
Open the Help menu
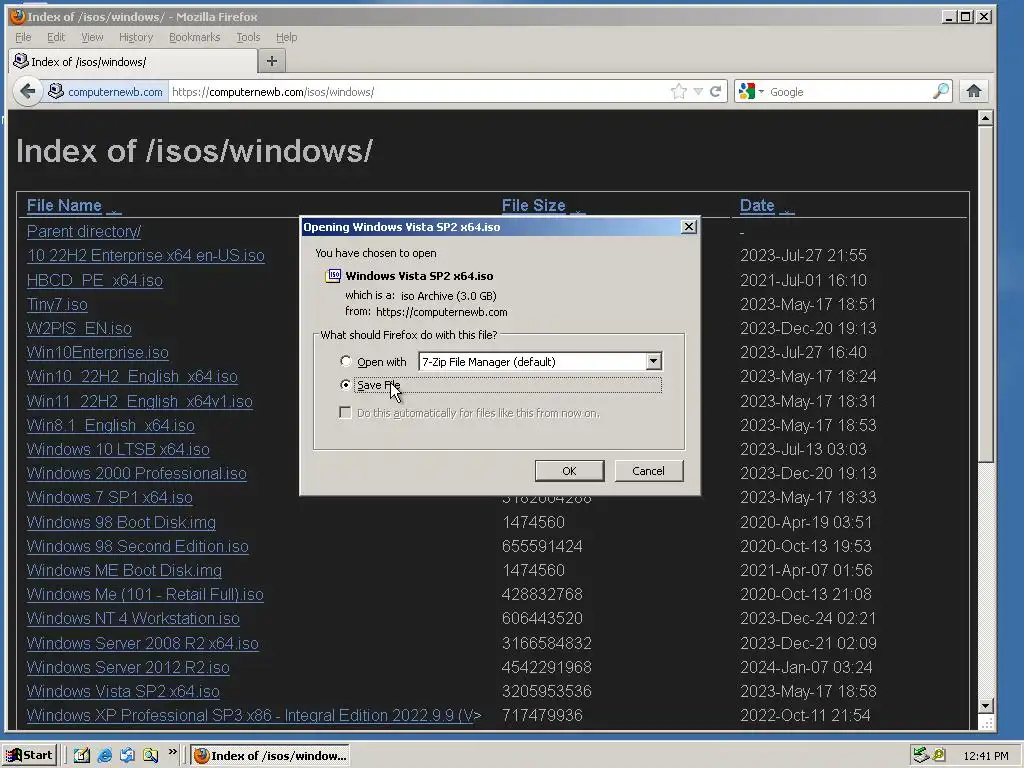pyautogui.click(x=287, y=37)
